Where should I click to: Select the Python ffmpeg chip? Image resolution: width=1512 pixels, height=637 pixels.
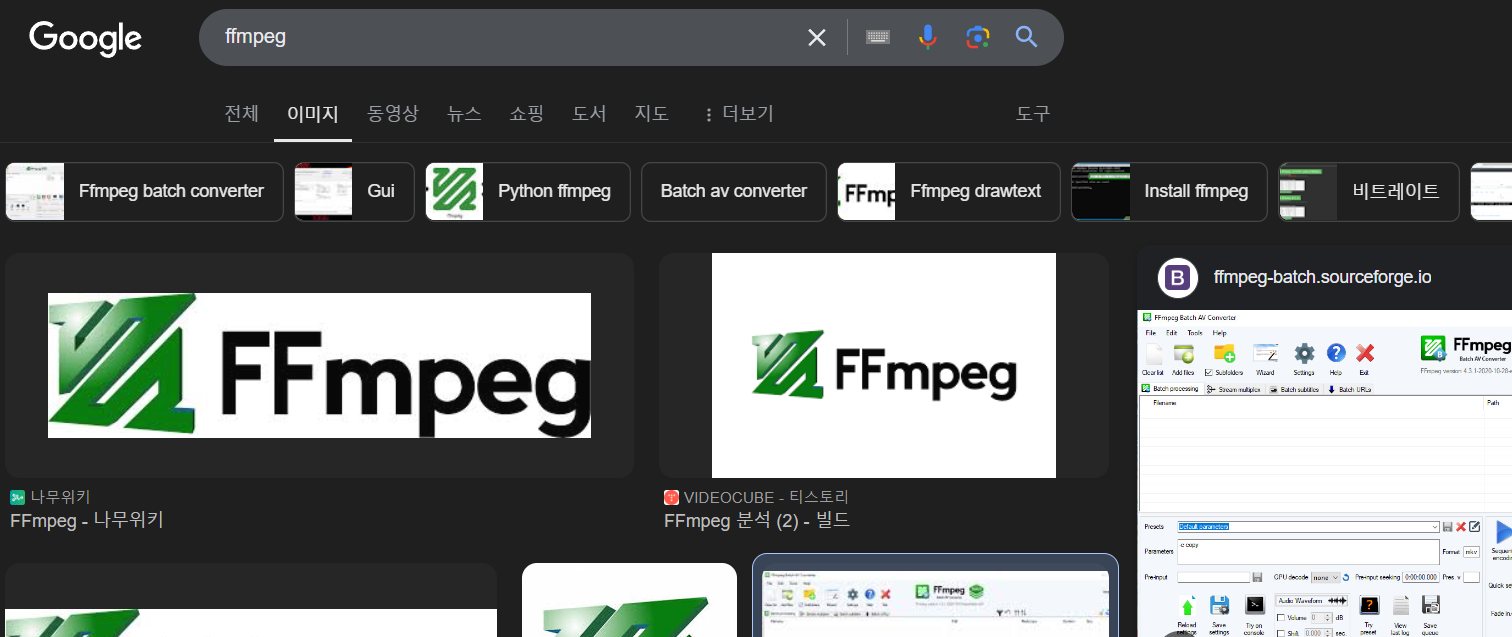528,191
